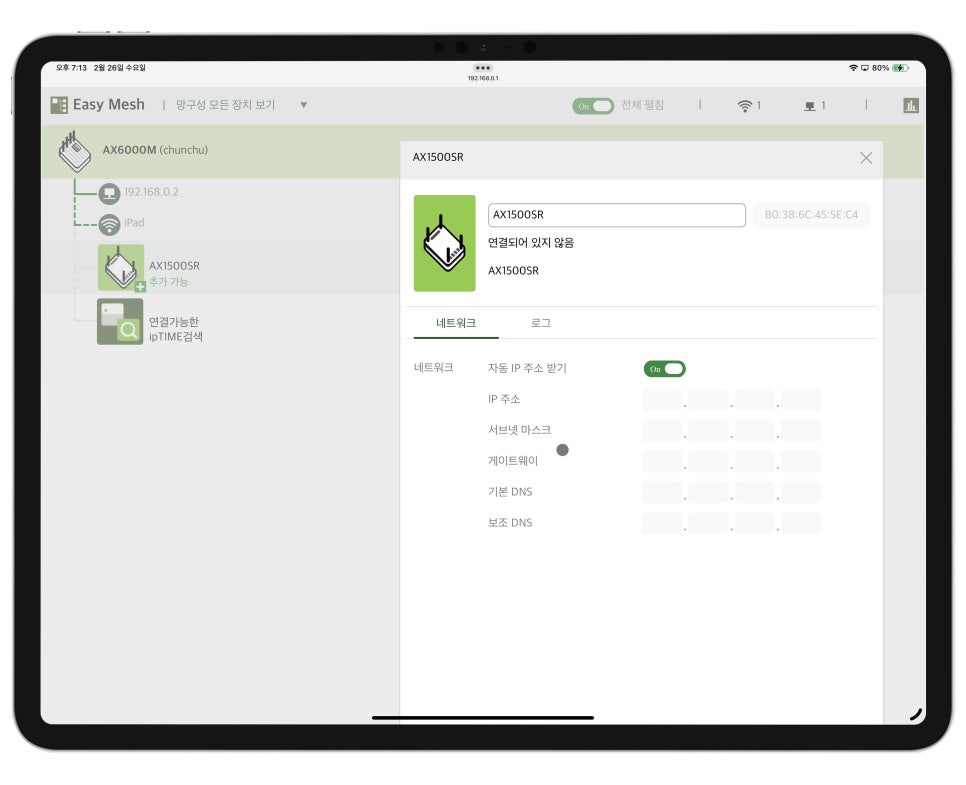Click the screen mirroring status icon
Screen dimensions: 966x785
(x=864, y=68)
